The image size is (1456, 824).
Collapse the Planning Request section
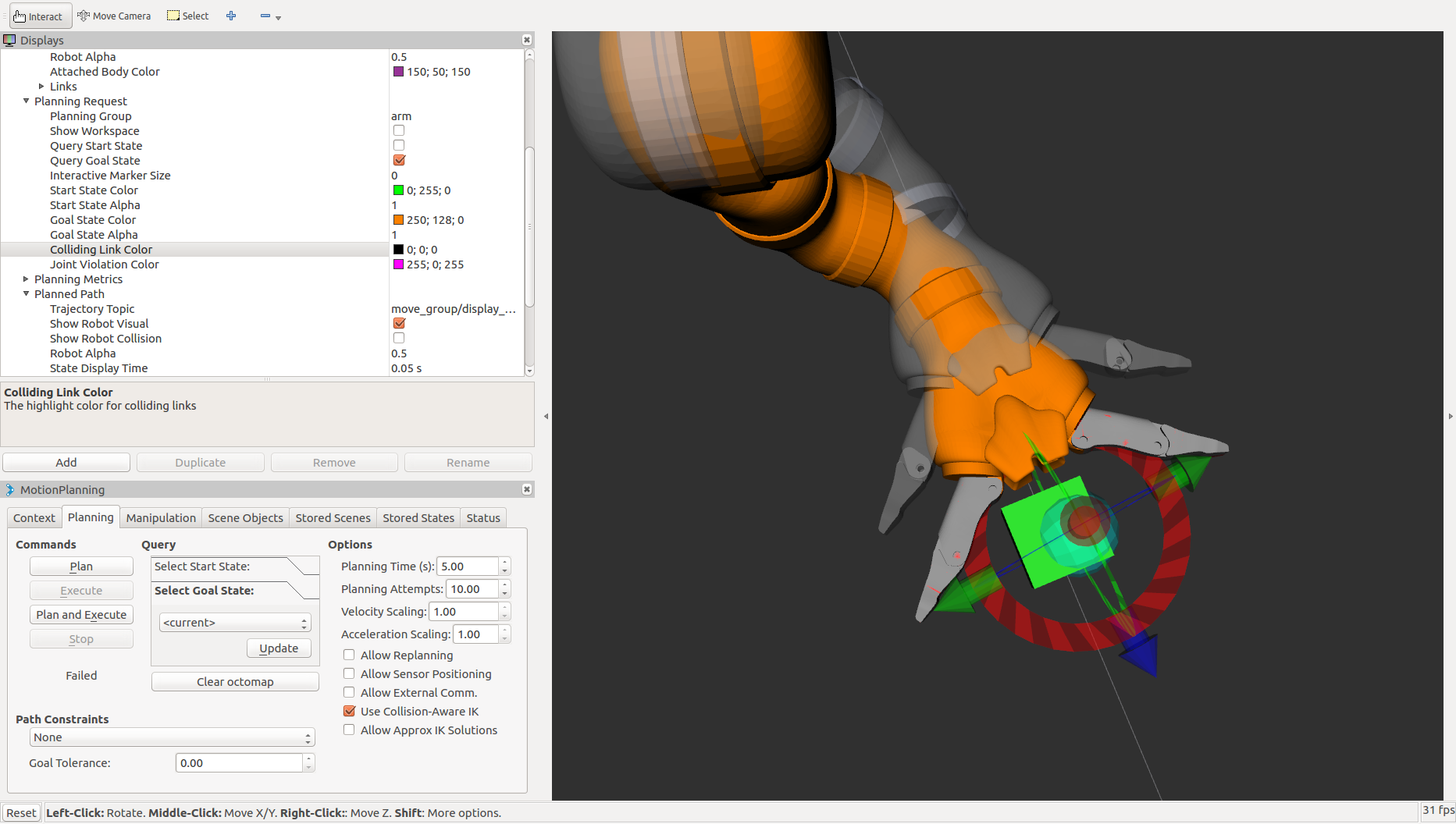click(26, 101)
